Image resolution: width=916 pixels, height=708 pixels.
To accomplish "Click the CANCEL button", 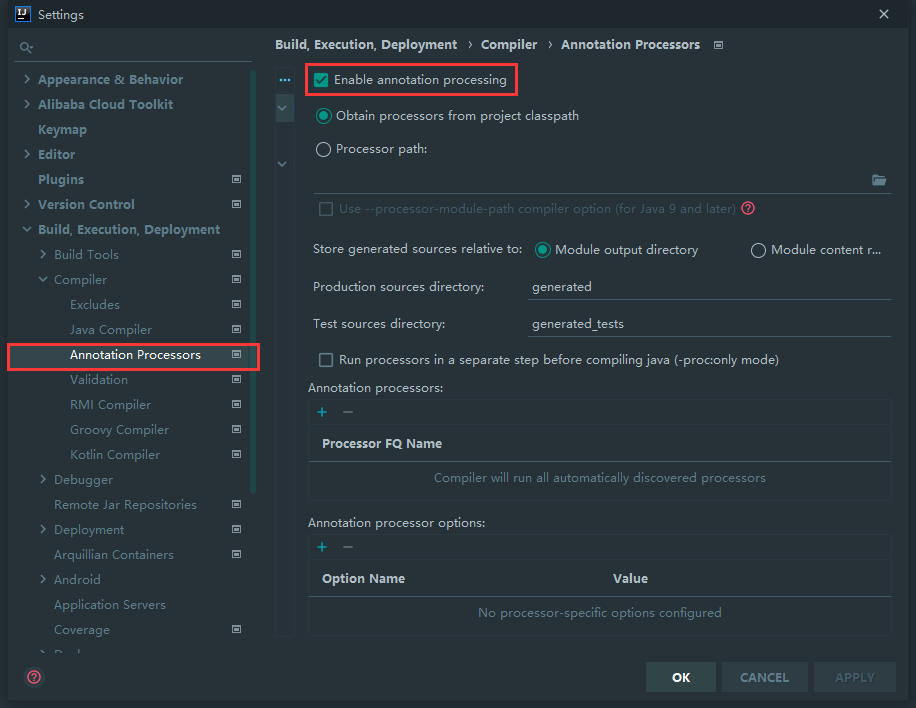I will click(764, 677).
